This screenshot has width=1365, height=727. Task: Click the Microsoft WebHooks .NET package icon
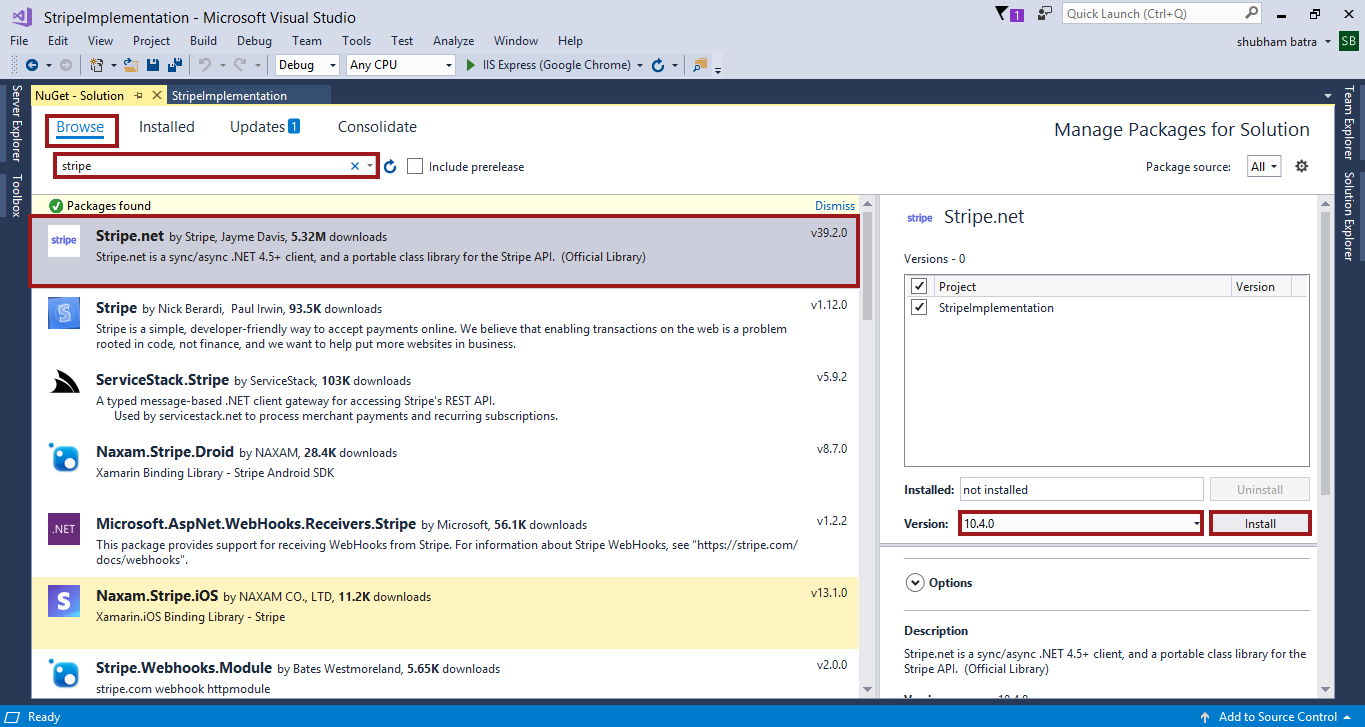[64, 529]
